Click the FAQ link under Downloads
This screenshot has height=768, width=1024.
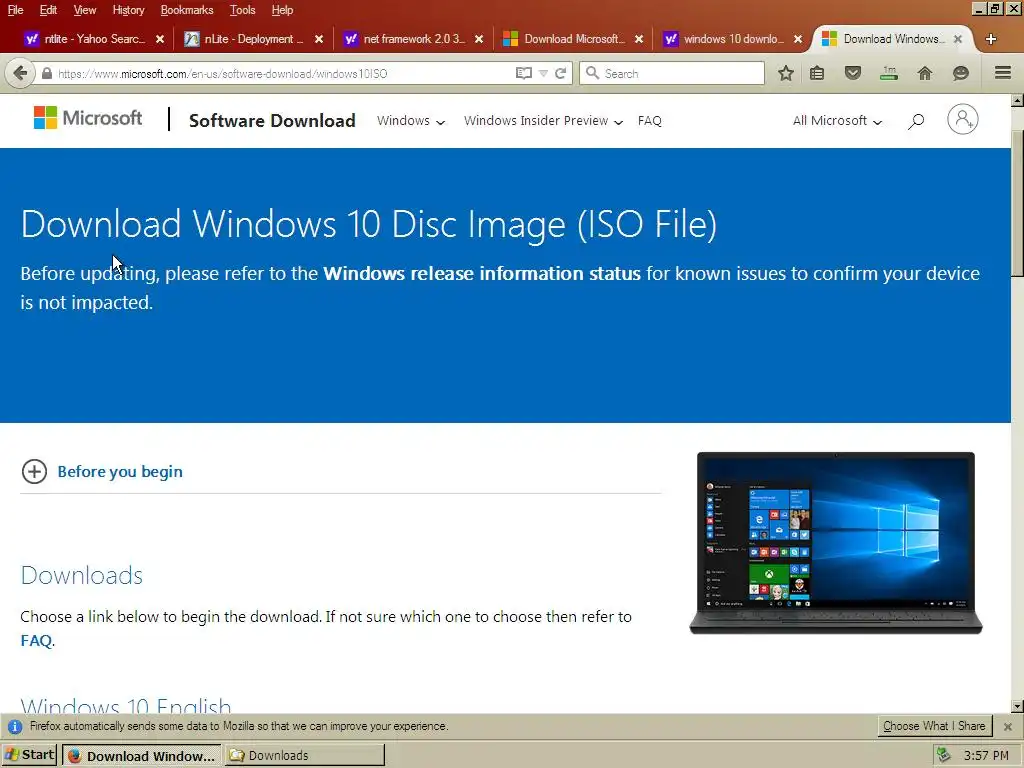(36, 640)
